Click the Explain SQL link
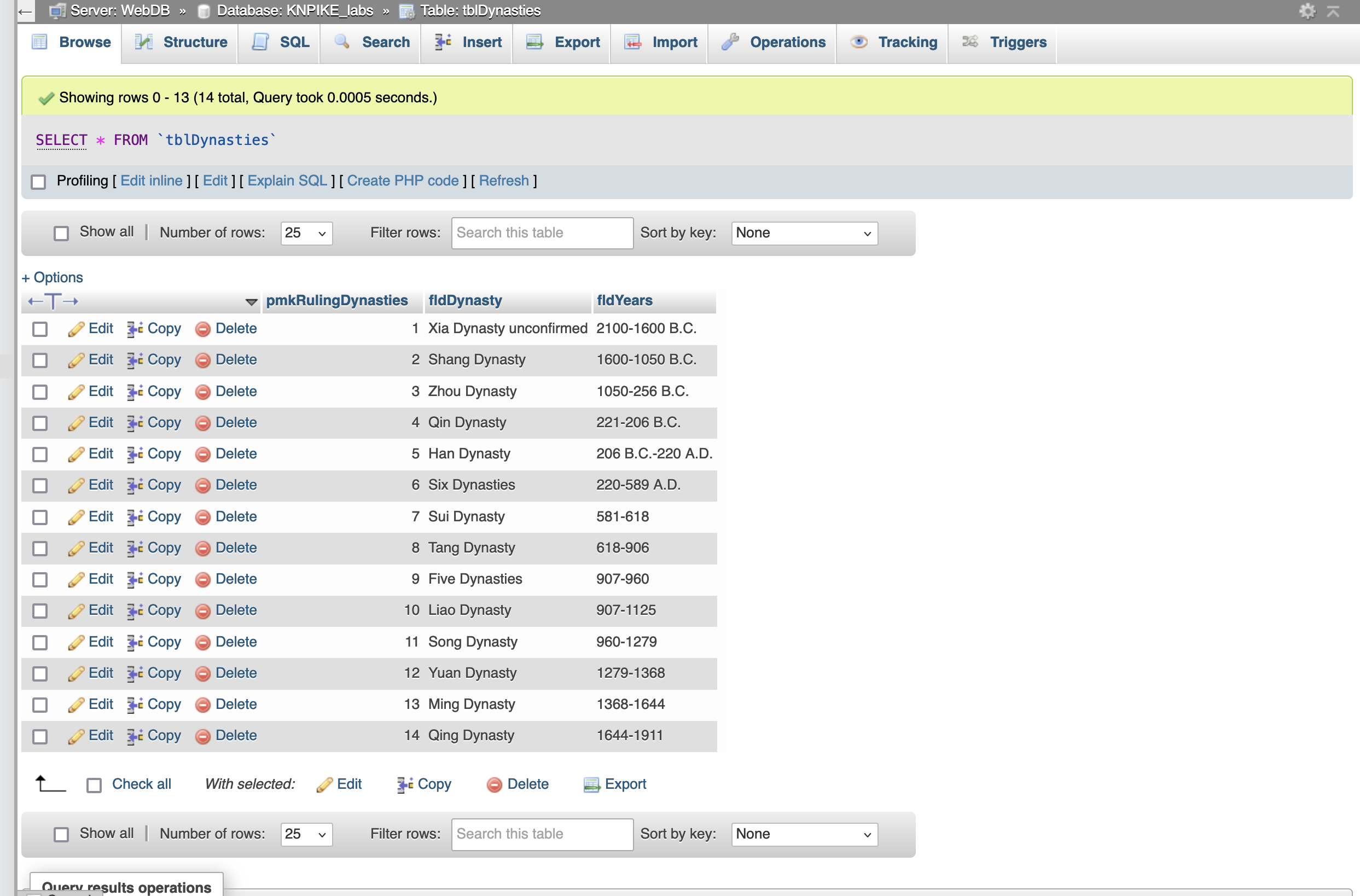 click(287, 181)
